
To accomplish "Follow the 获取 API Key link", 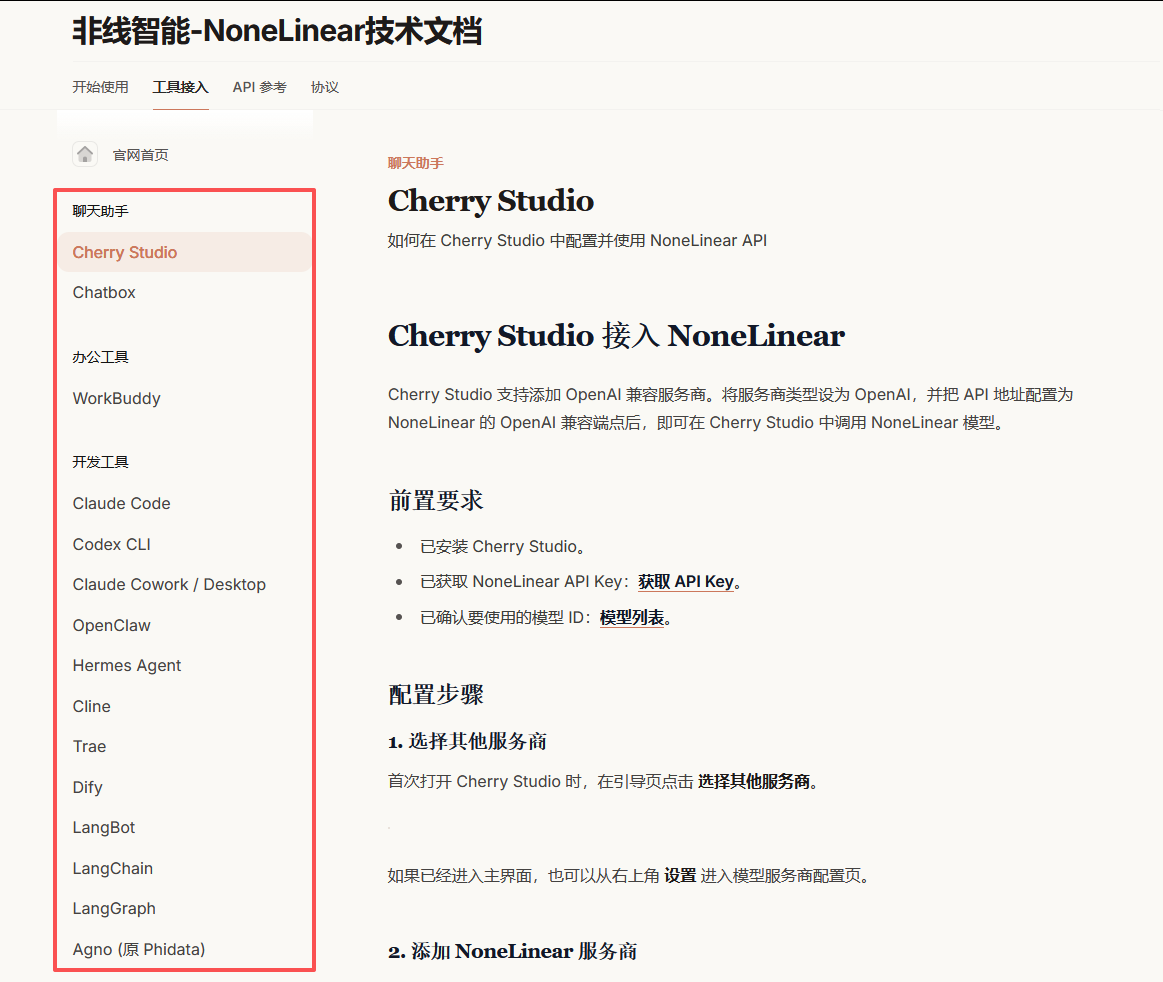I will point(686,581).
